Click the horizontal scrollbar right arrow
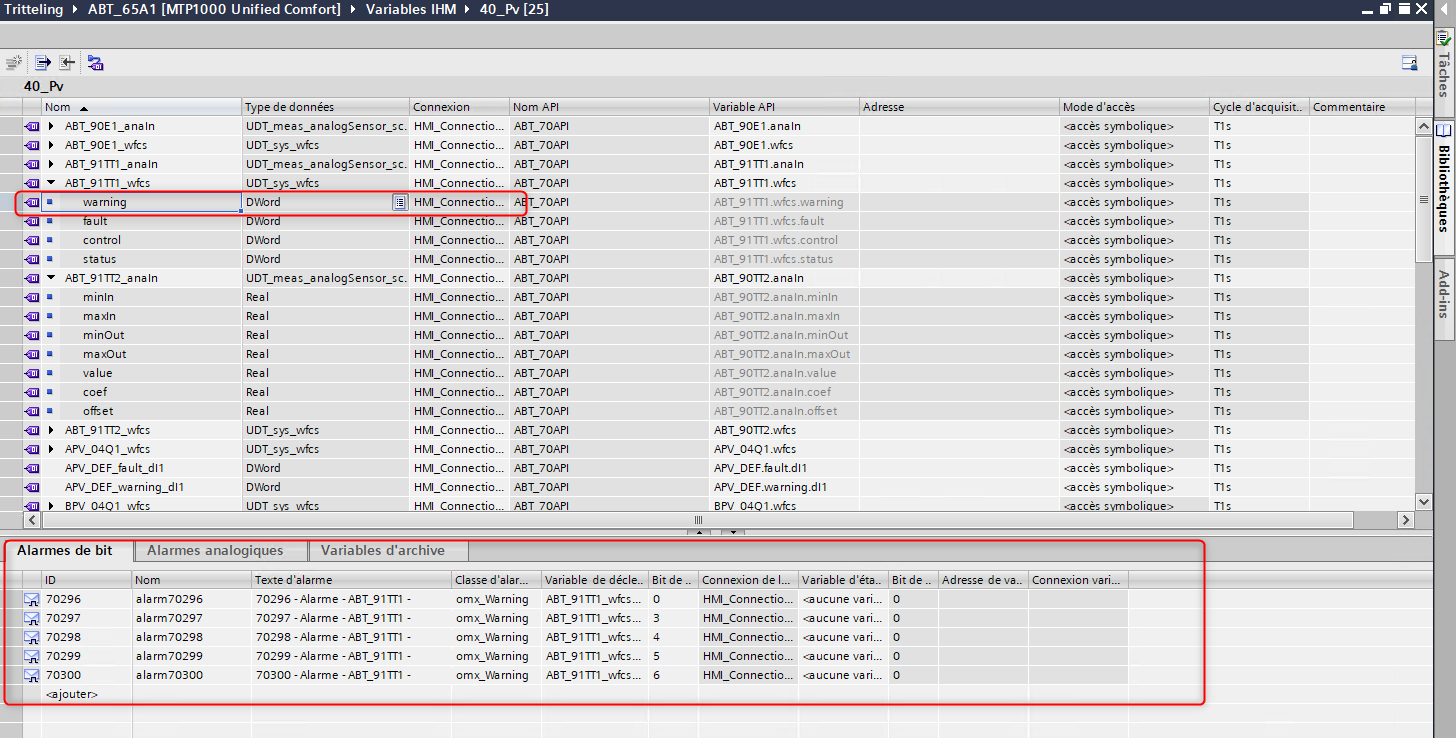This screenshot has height=738, width=1456. 1405,520
